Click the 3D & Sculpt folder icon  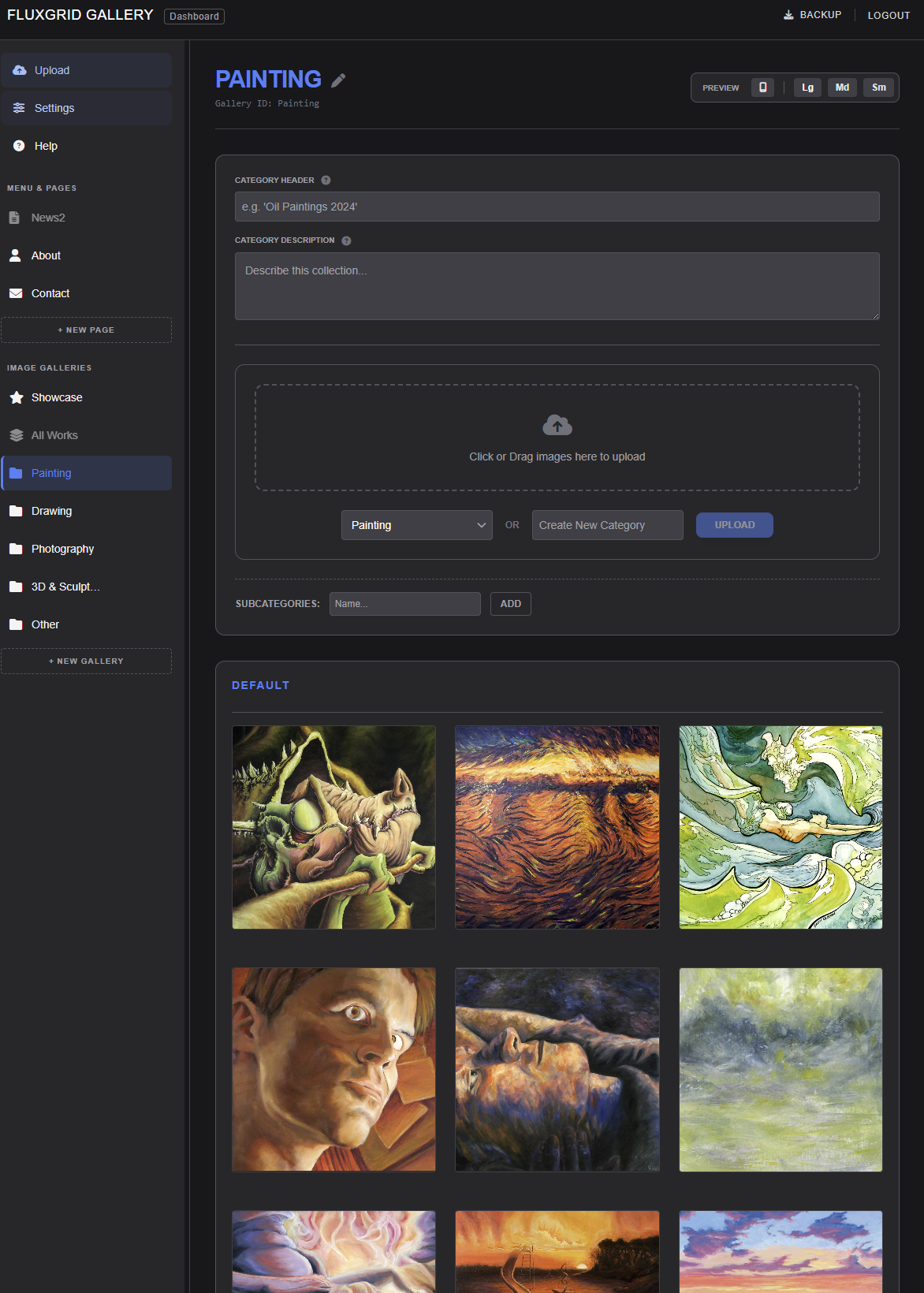[16, 587]
